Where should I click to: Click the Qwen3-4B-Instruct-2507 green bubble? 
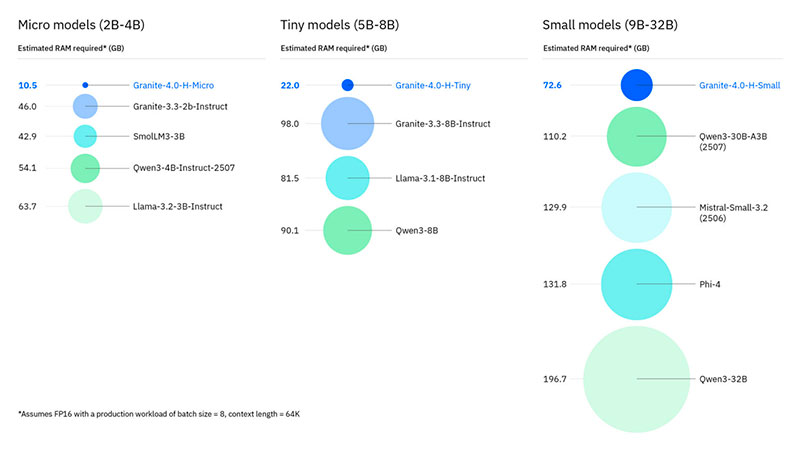click(85, 168)
